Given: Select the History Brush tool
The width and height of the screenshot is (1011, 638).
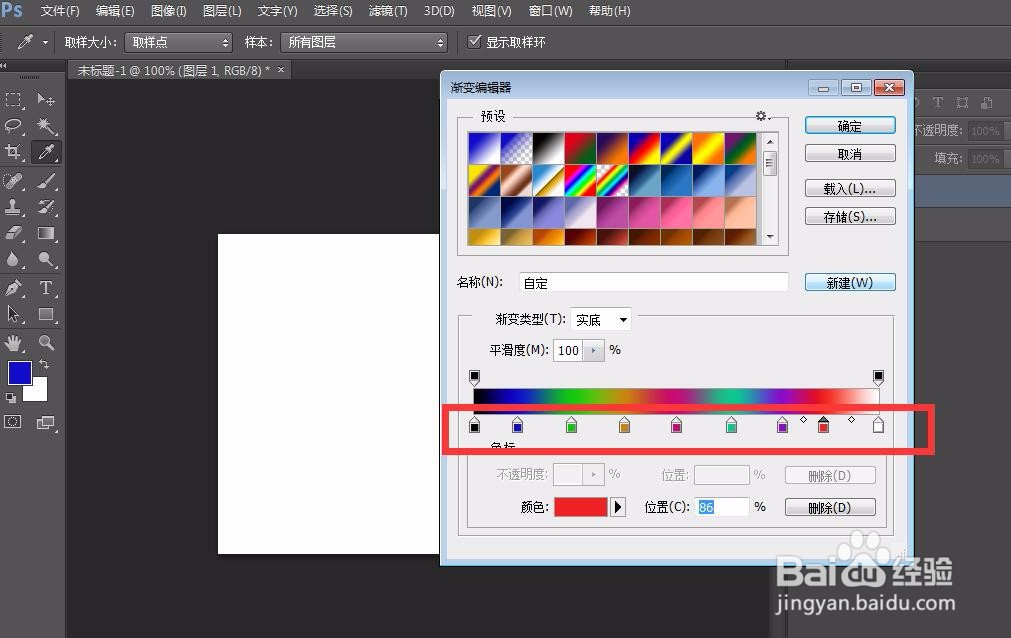Looking at the screenshot, I should coord(46,206).
